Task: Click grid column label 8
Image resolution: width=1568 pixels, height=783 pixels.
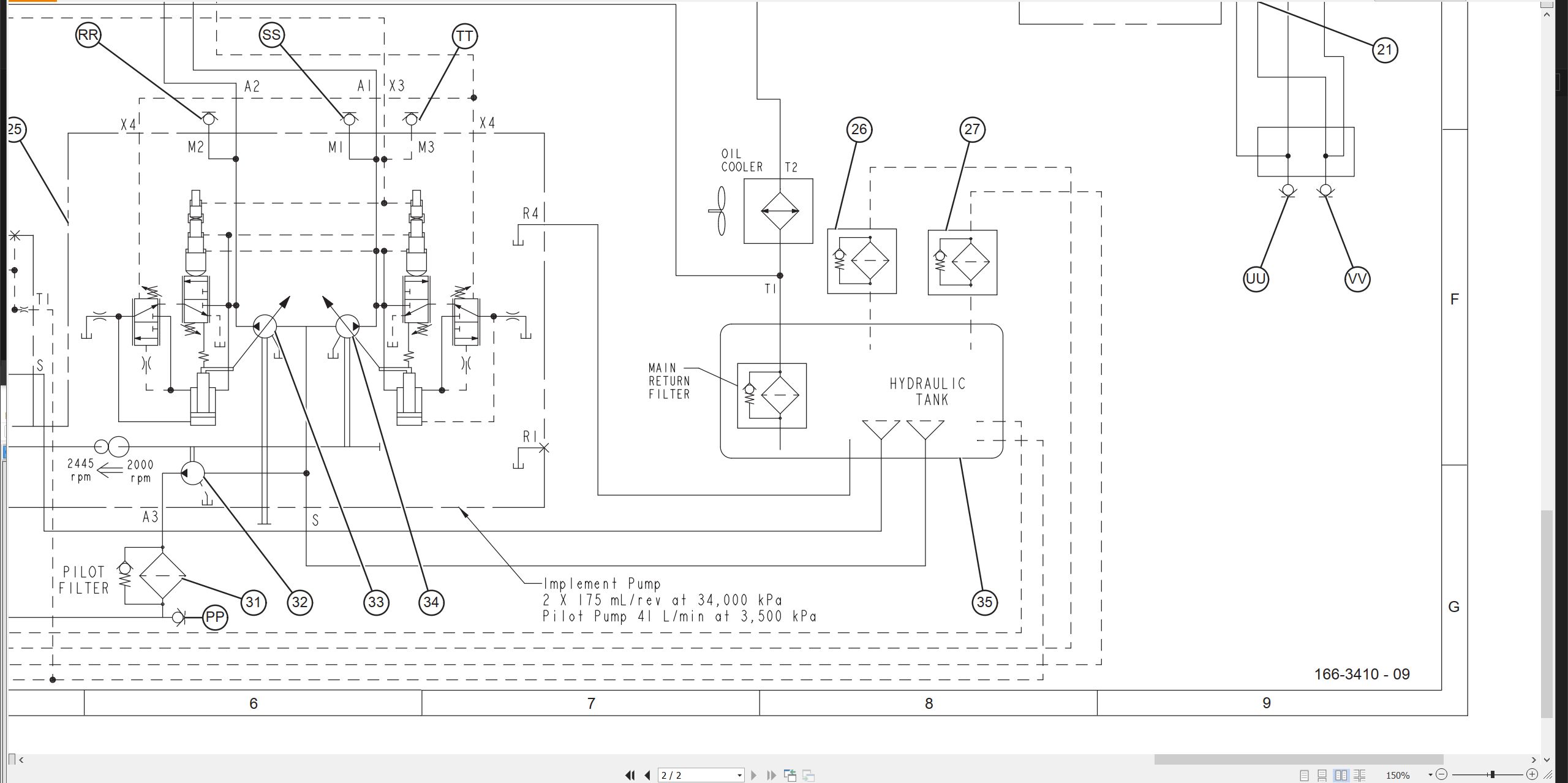Action: pos(929,703)
